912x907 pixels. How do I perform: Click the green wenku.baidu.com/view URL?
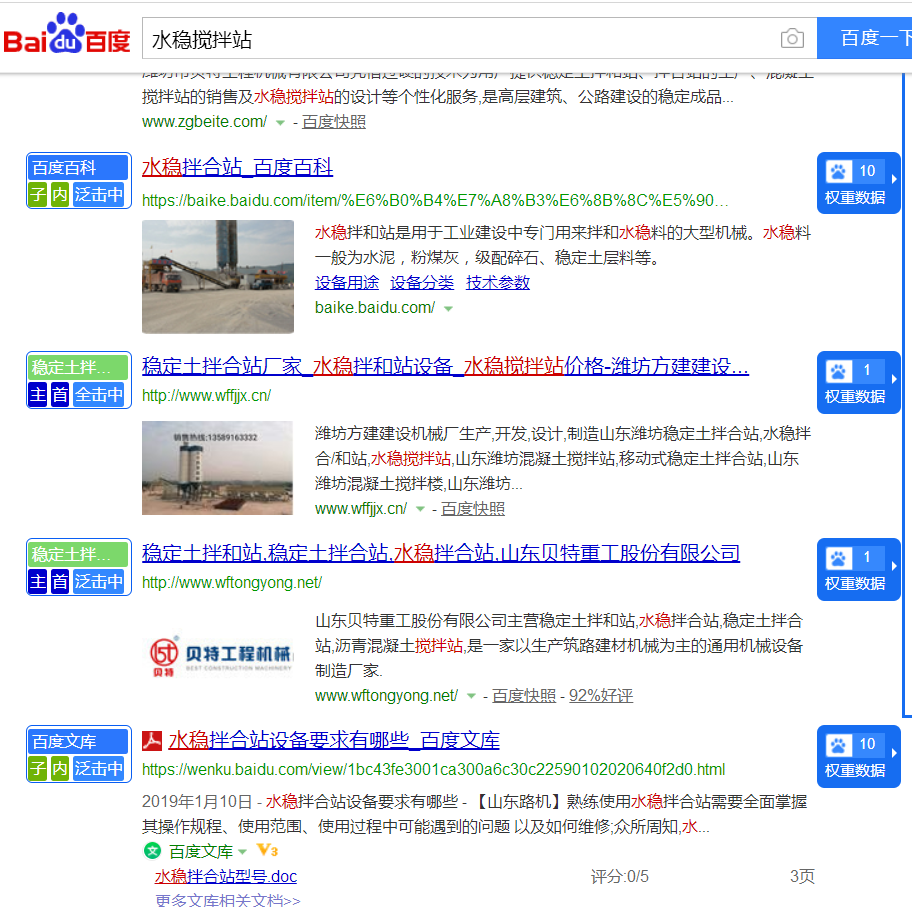coord(433,770)
